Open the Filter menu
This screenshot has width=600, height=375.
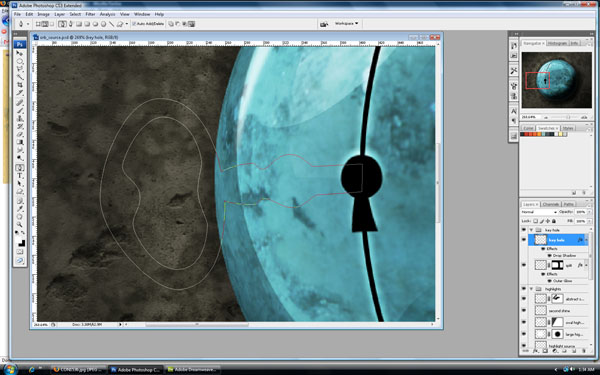(90, 14)
